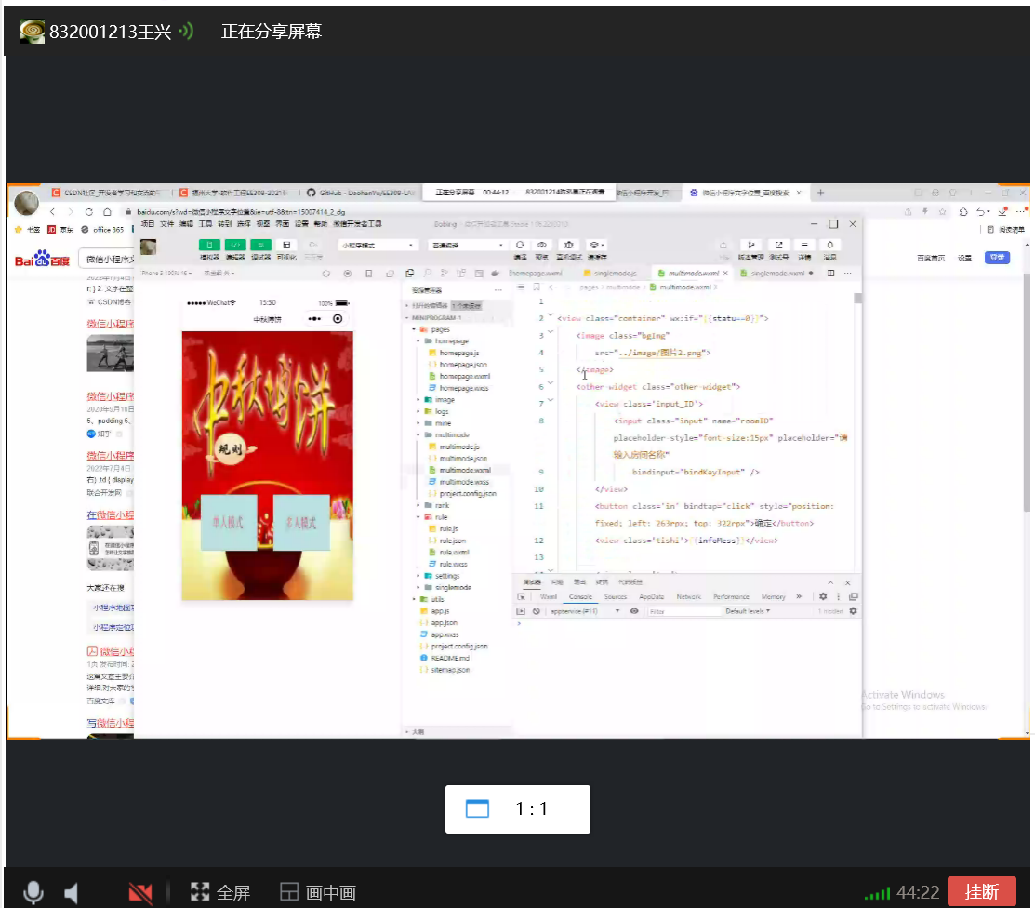Open the 文件 menu in DevTools
The width and height of the screenshot is (1035, 908).
click(167, 224)
